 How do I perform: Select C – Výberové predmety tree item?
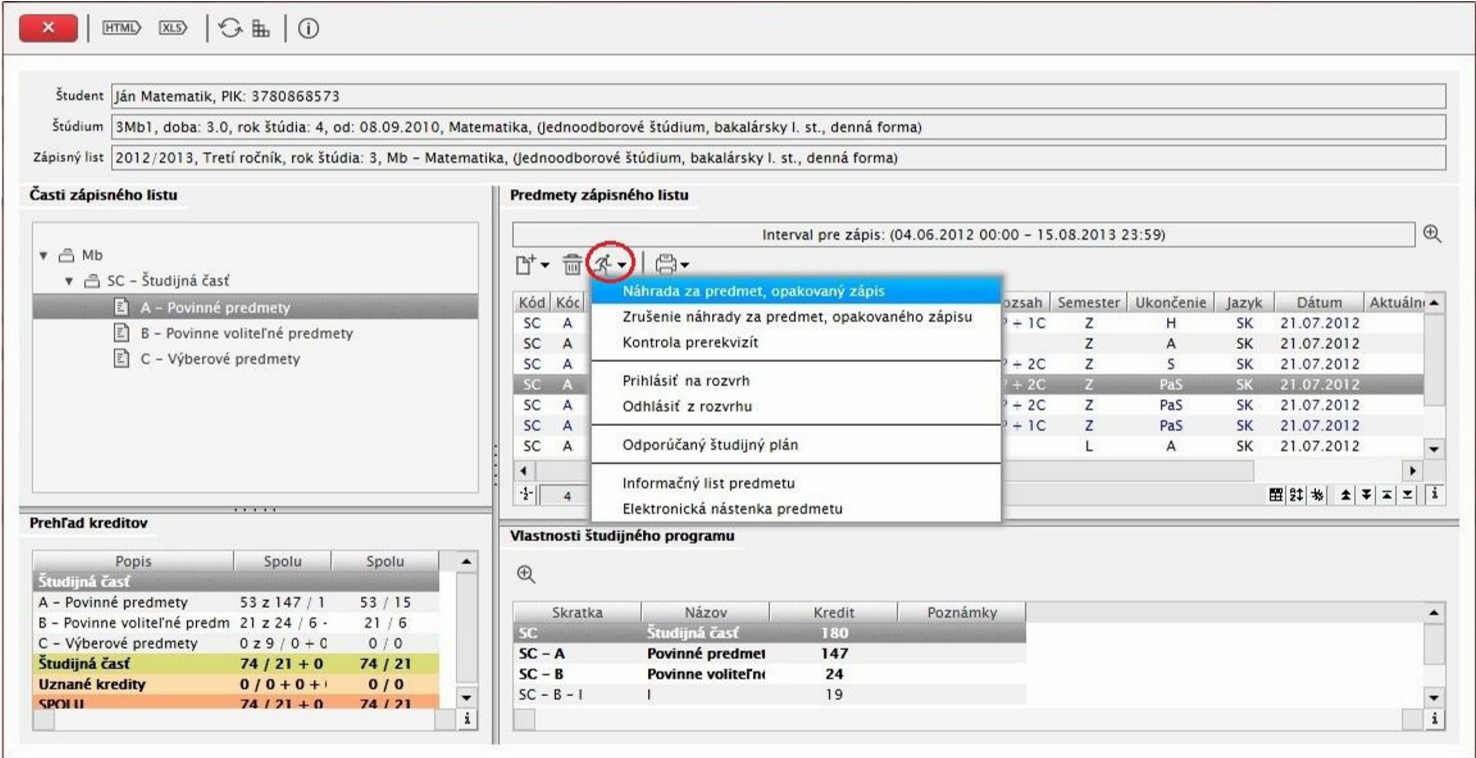coord(220,359)
